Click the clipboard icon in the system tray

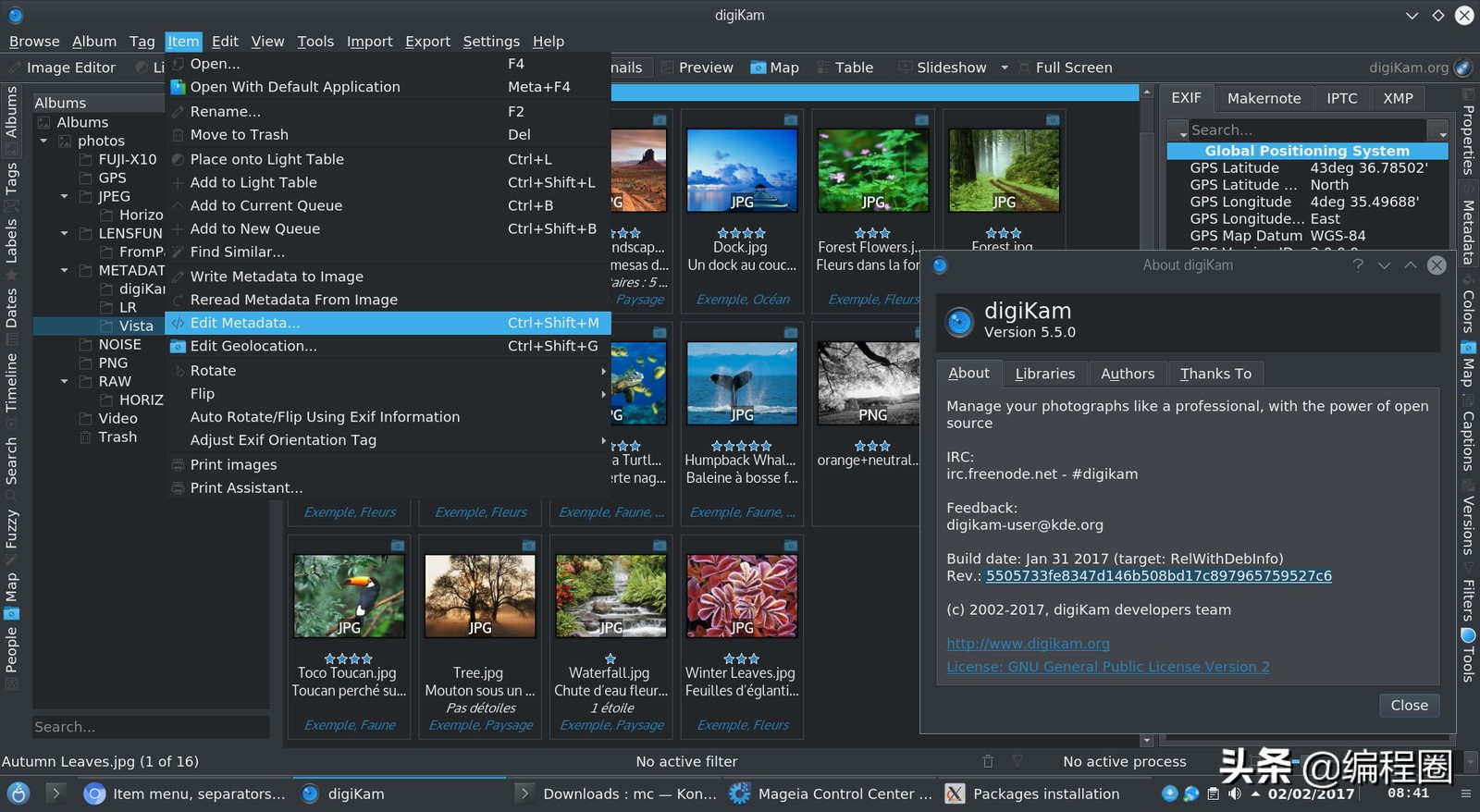1213,794
